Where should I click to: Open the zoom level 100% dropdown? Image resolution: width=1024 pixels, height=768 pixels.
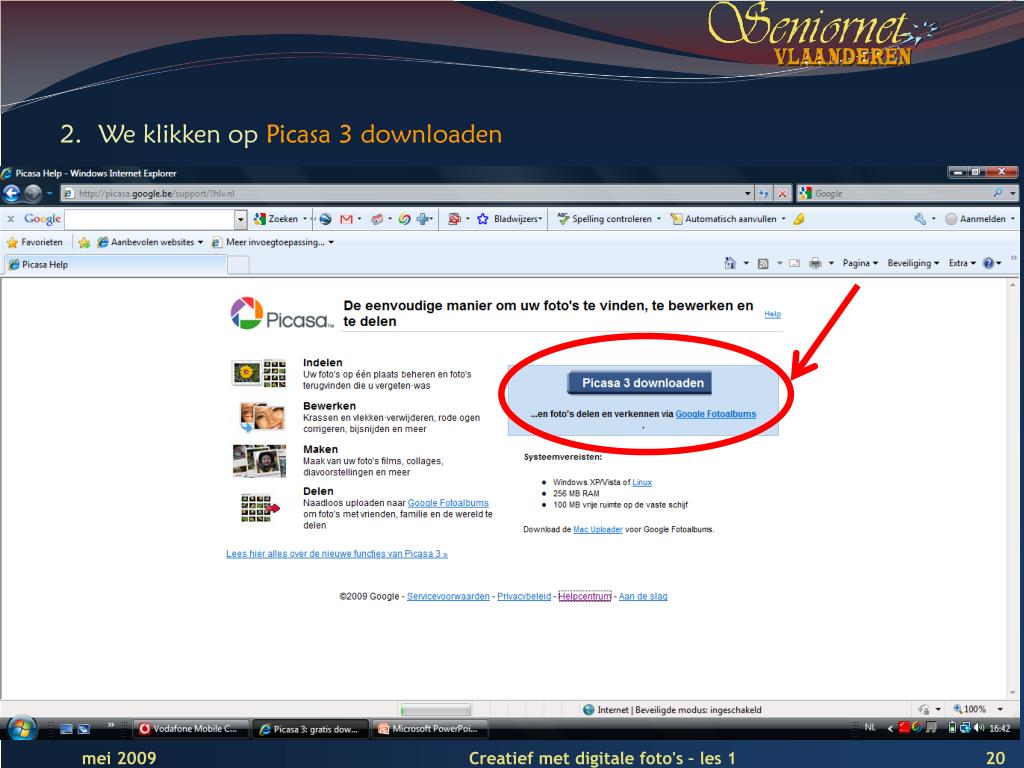[1000, 709]
